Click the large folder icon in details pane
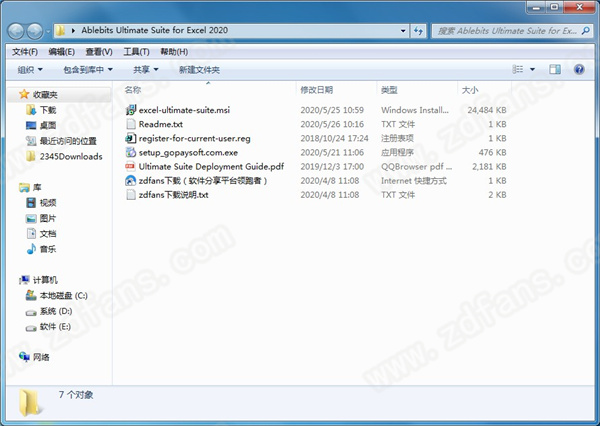 (29, 403)
